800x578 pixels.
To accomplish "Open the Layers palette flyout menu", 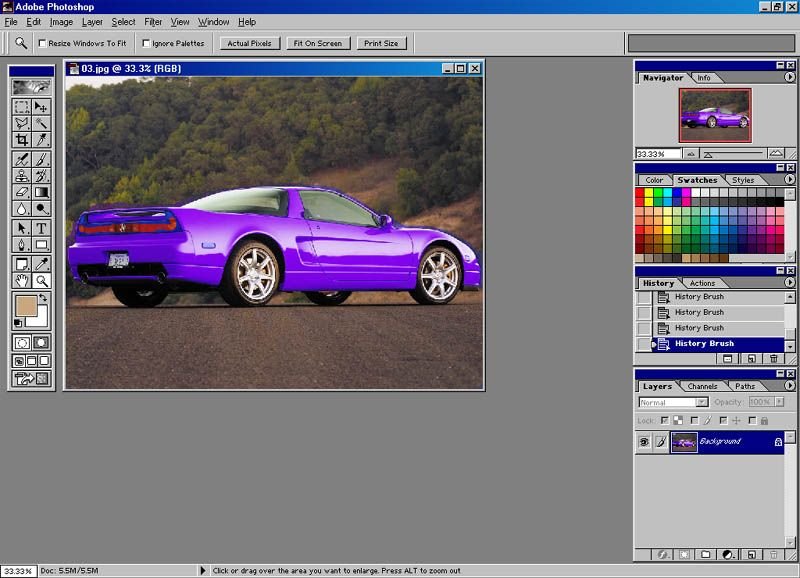I will (791, 386).
